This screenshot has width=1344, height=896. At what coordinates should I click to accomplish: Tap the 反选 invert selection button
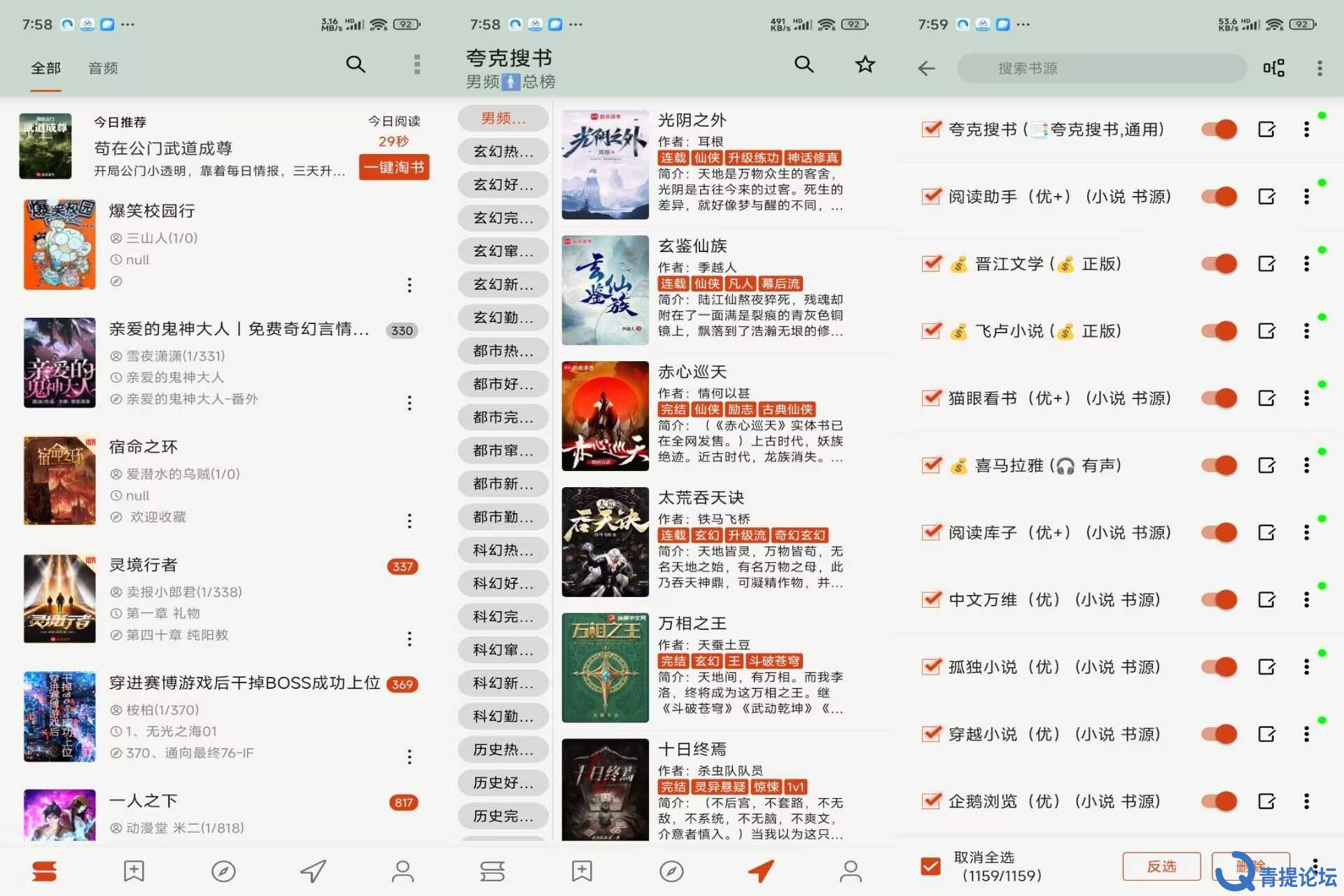[1161, 867]
